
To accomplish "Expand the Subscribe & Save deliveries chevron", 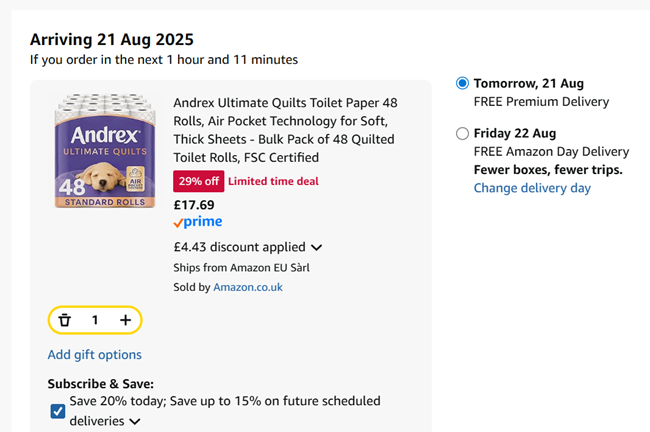I will (x=135, y=421).
